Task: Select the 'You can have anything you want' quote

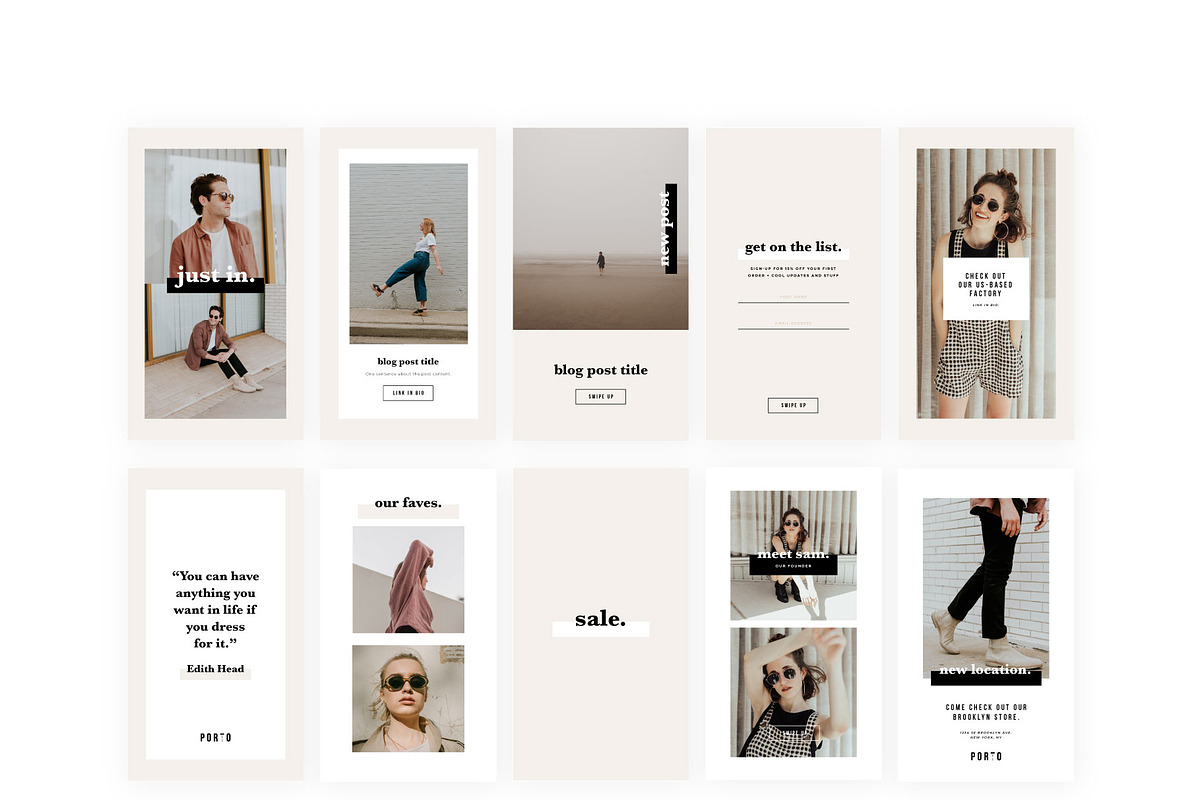Action: (215, 609)
